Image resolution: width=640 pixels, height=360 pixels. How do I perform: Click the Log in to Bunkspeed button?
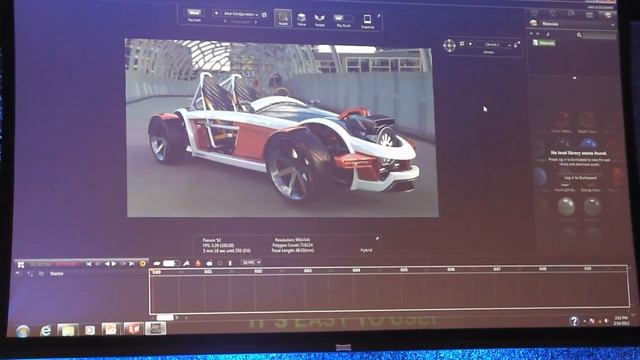(x=580, y=178)
